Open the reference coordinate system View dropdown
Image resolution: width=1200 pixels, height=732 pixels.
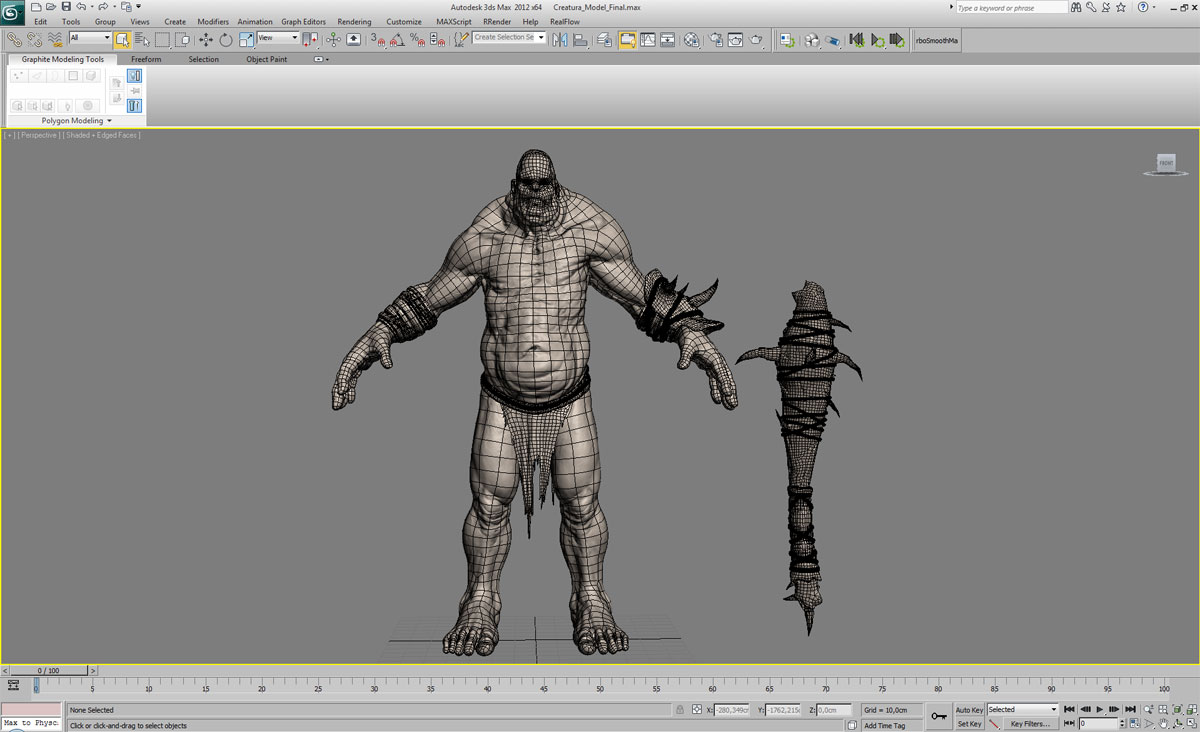(278, 38)
